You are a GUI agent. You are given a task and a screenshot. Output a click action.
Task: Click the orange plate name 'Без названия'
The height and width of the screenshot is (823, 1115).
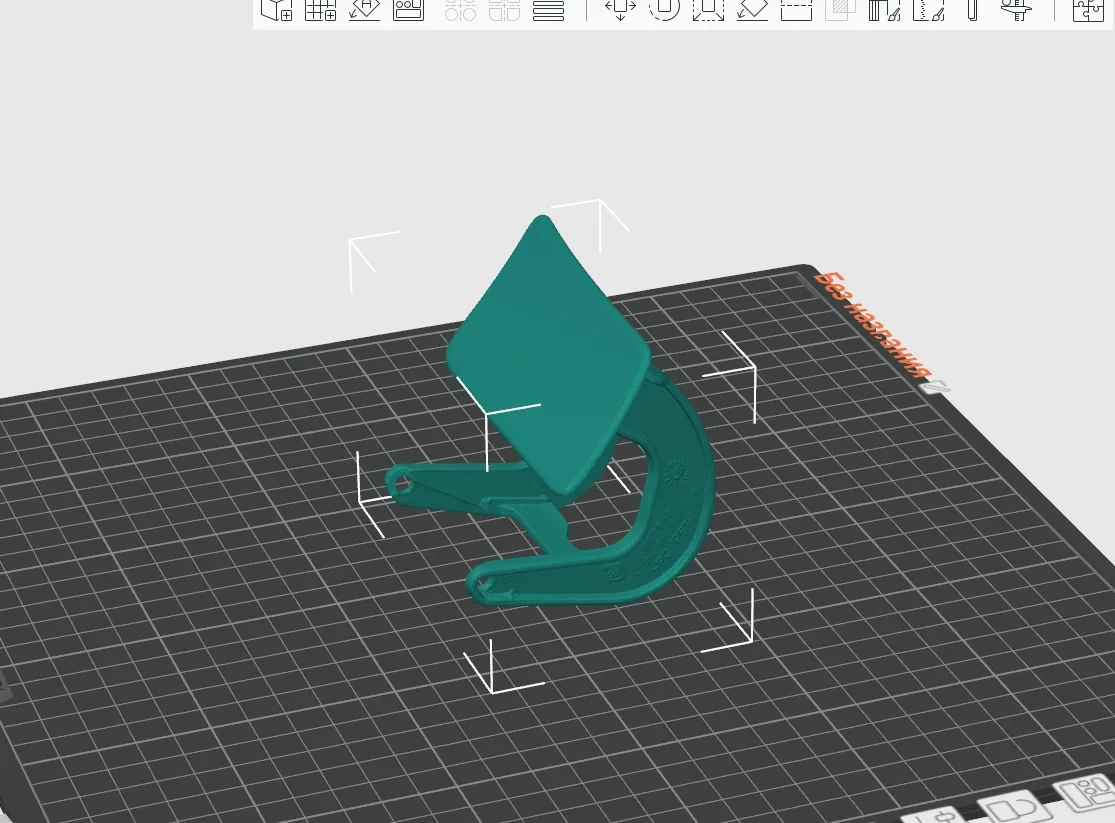(871, 324)
